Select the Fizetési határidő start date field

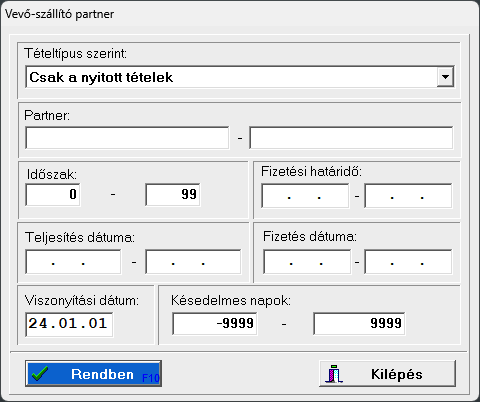305,196
